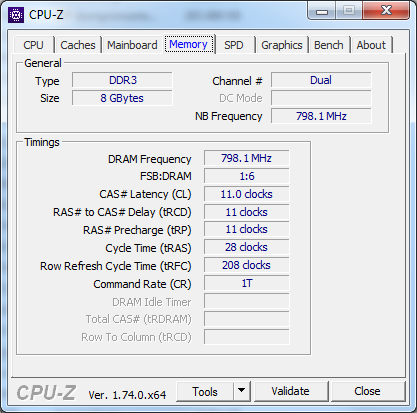This screenshot has width=417, height=413.
Task: Go to the Bench tab
Action: (x=329, y=45)
